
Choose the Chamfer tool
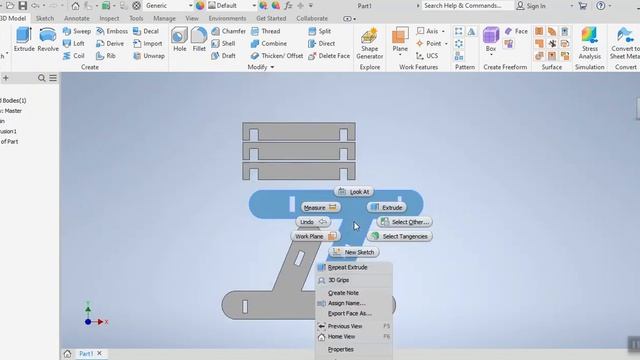pyautogui.click(x=229, y=31)
